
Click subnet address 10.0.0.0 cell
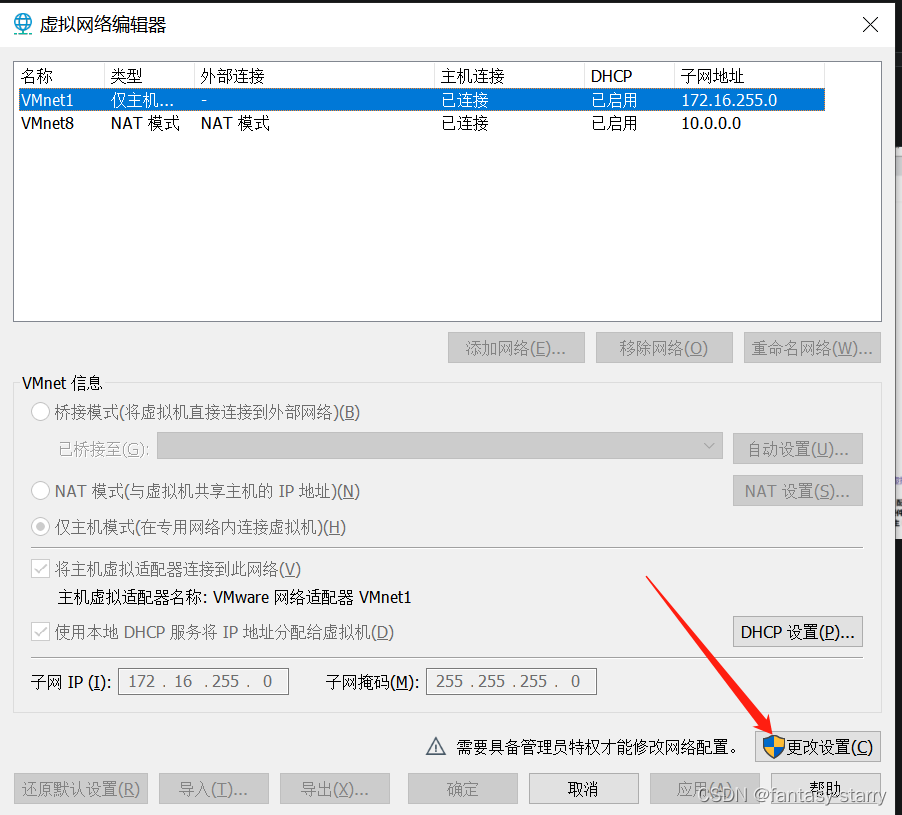711,123
